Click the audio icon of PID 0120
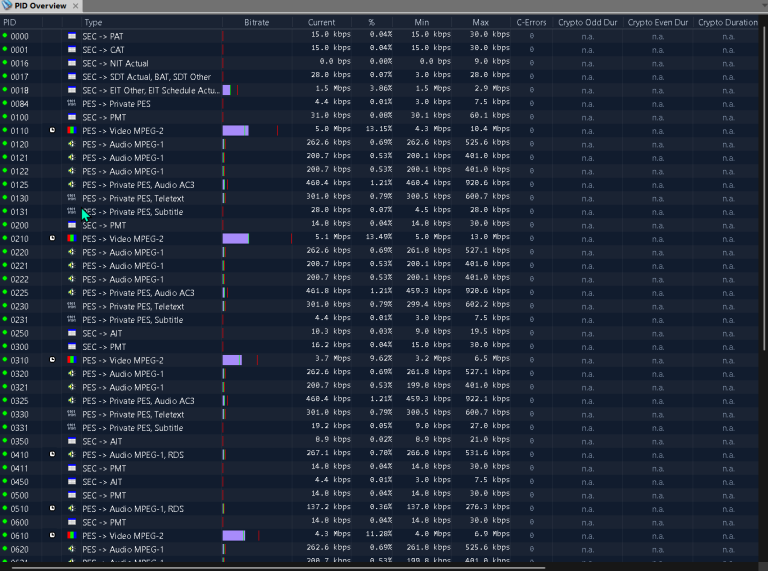Image resolution: width=768 pixels, height=571 pixels. click(x=72, y=144)
